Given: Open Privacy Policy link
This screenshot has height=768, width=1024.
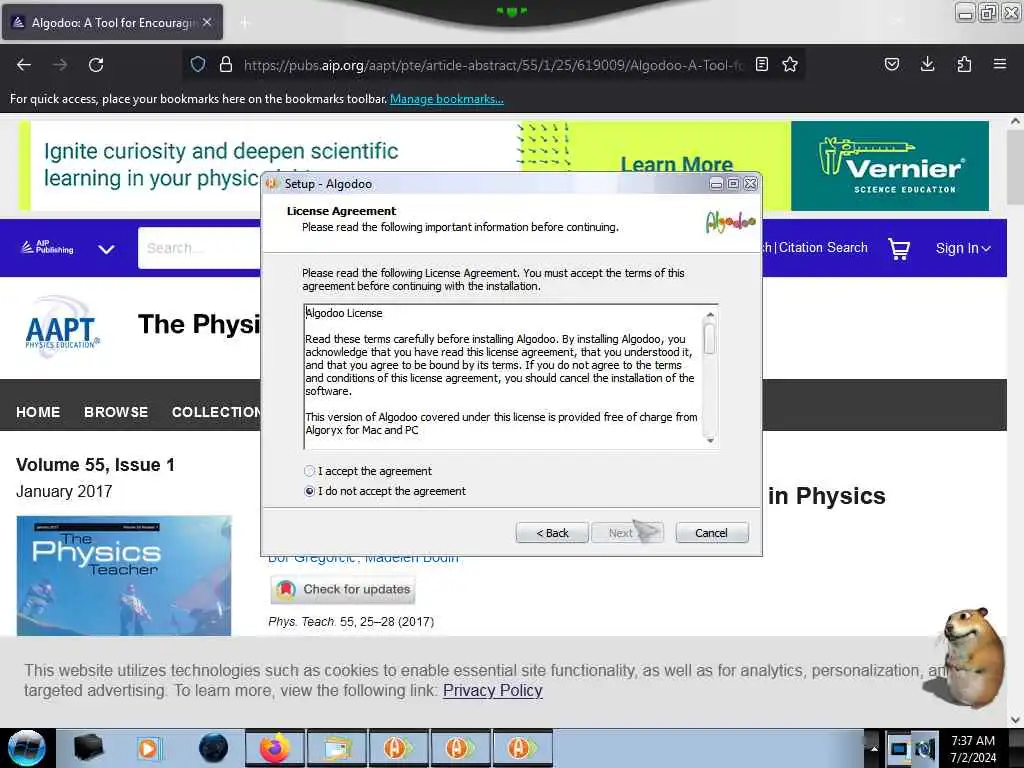Looking at the screenshot, I should (x=492, y=690).
